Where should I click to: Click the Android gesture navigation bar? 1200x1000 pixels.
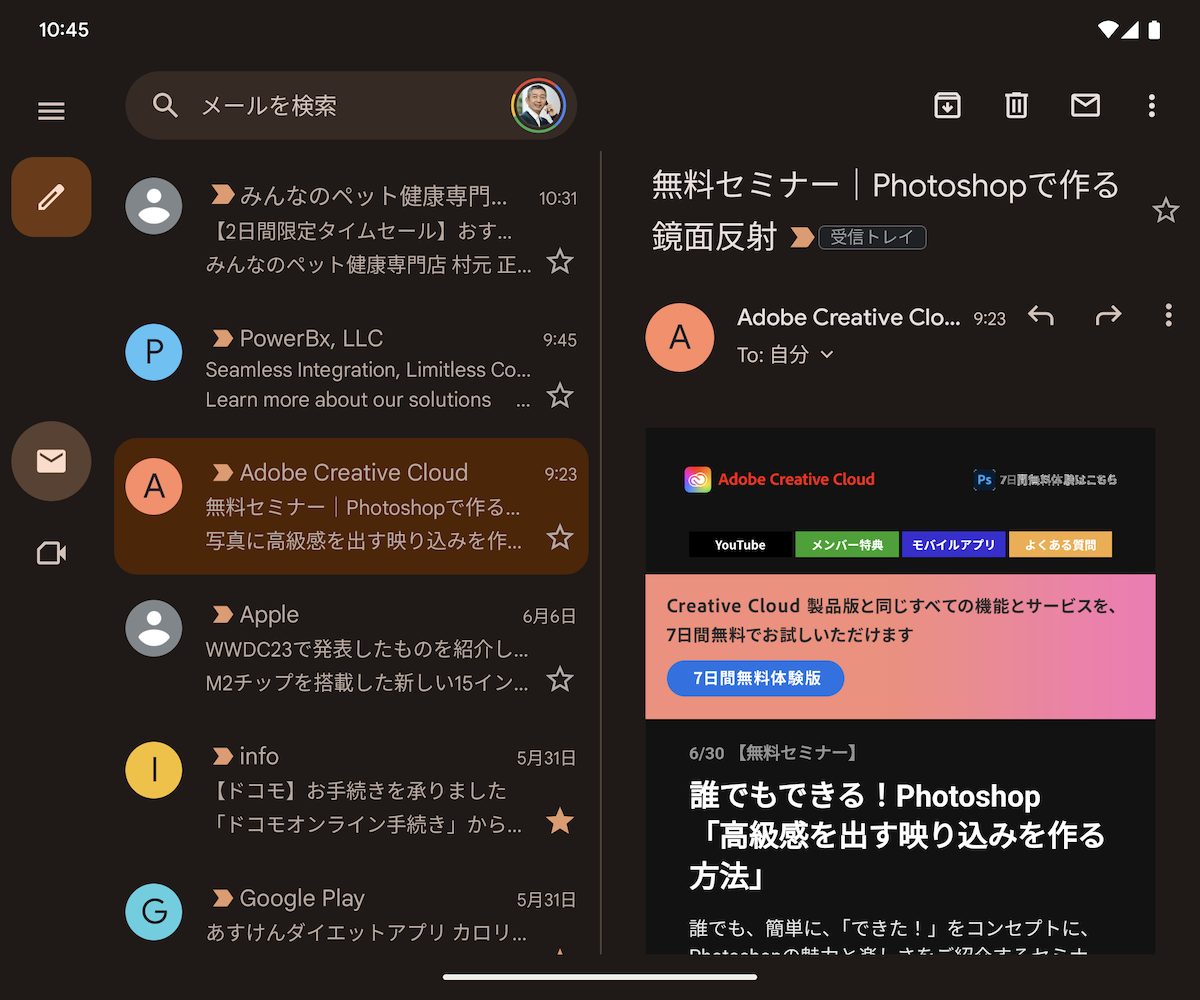(600, 977)
